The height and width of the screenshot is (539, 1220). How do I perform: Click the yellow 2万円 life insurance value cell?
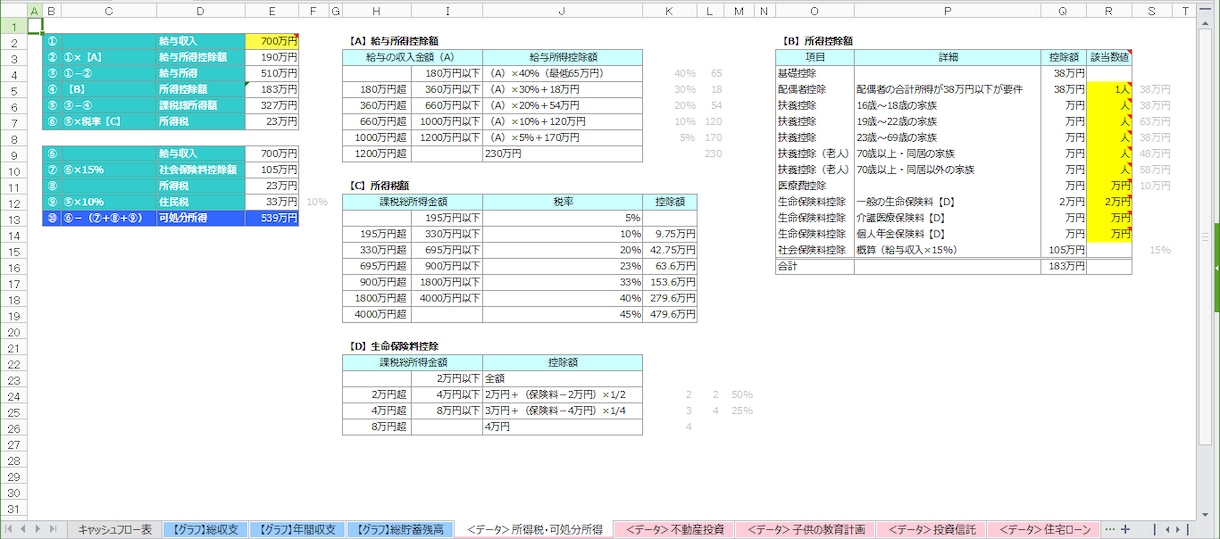(x=1109, y=201)
